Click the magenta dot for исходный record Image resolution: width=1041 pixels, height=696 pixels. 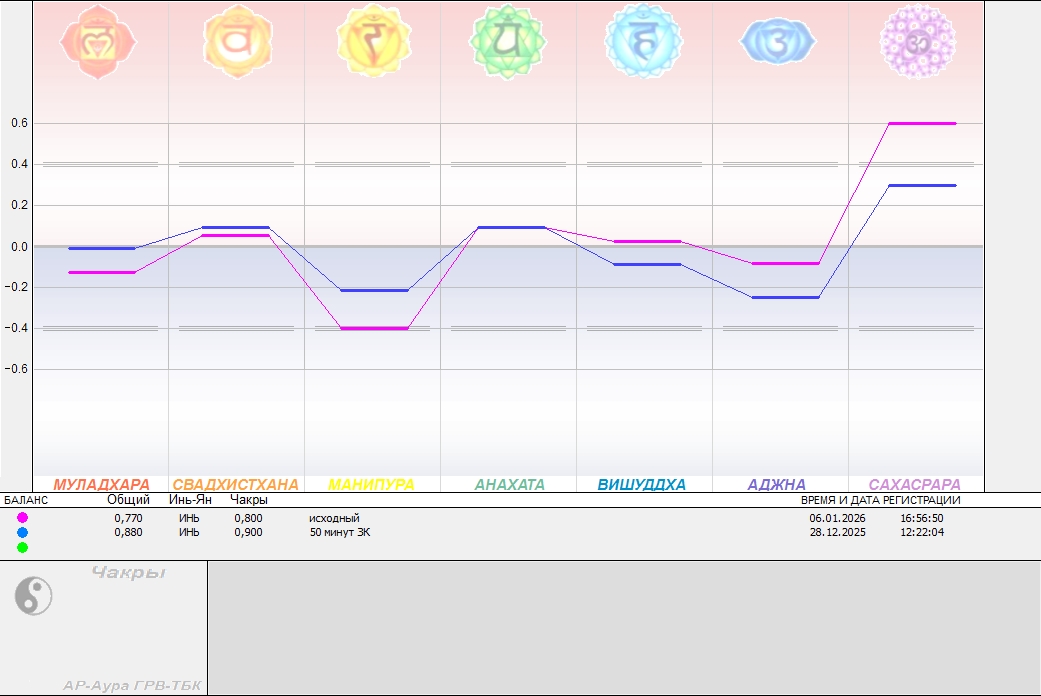coord(23,518)
